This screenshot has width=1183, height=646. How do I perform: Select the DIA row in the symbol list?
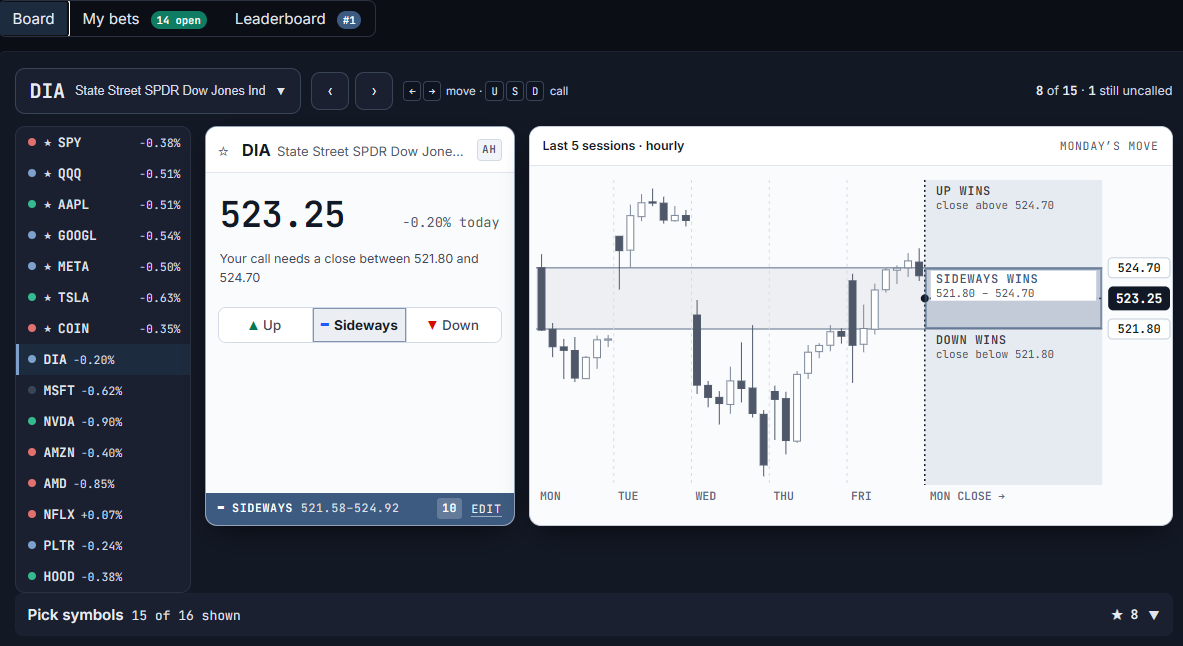pos(103,360)
